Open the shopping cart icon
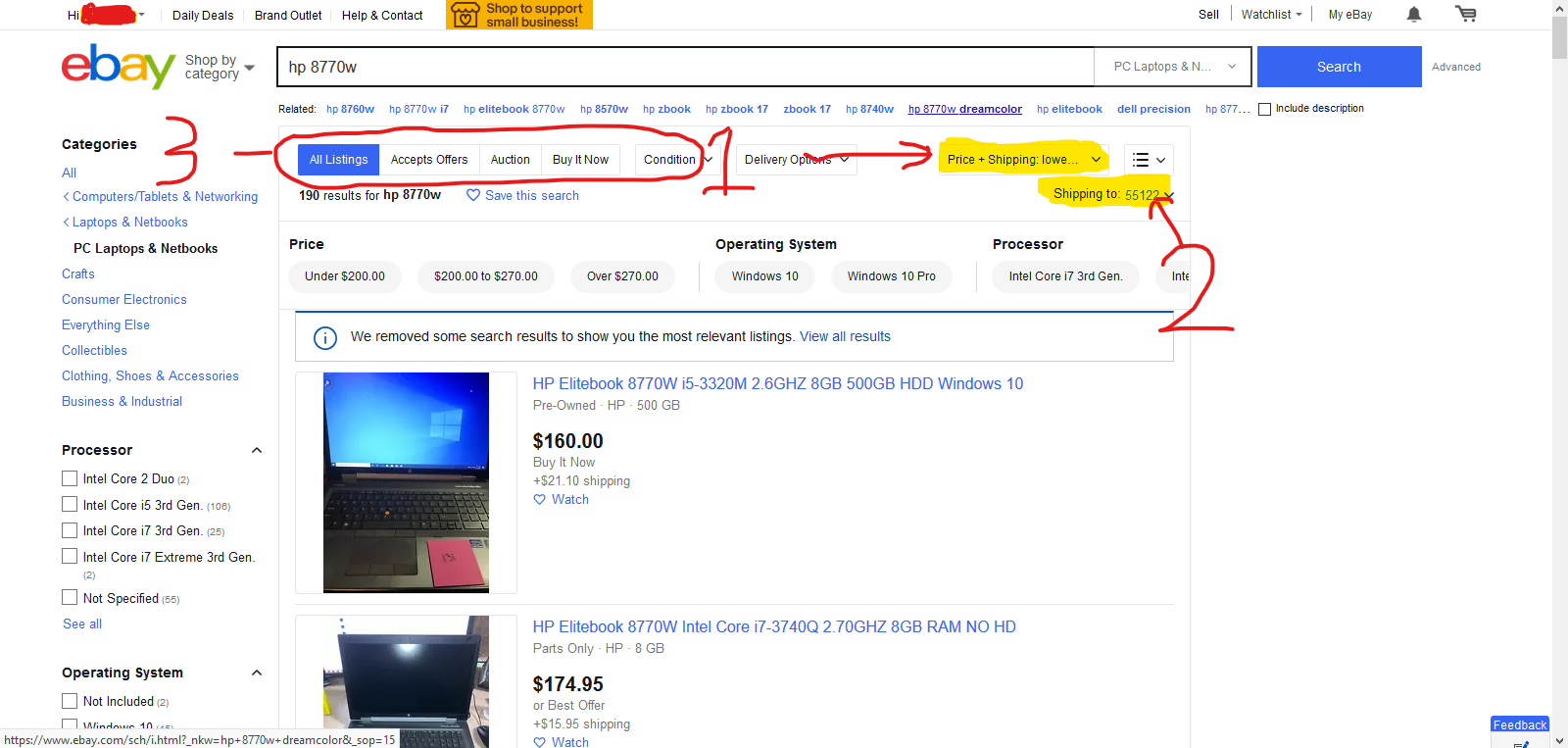Viewport: 1568px width, 748px height. (1466, 14)
